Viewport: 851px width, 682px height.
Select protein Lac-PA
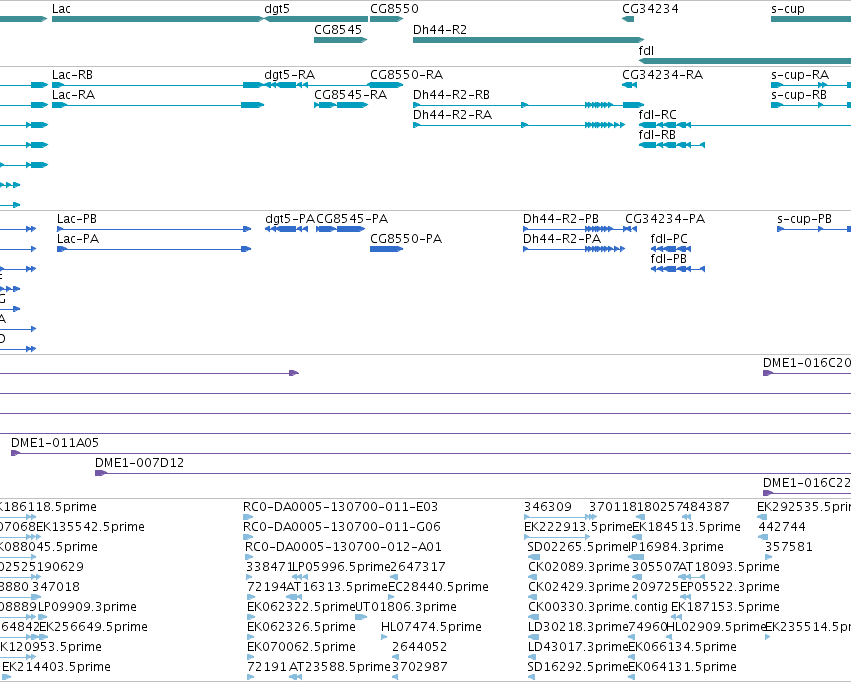coord(154,249)
